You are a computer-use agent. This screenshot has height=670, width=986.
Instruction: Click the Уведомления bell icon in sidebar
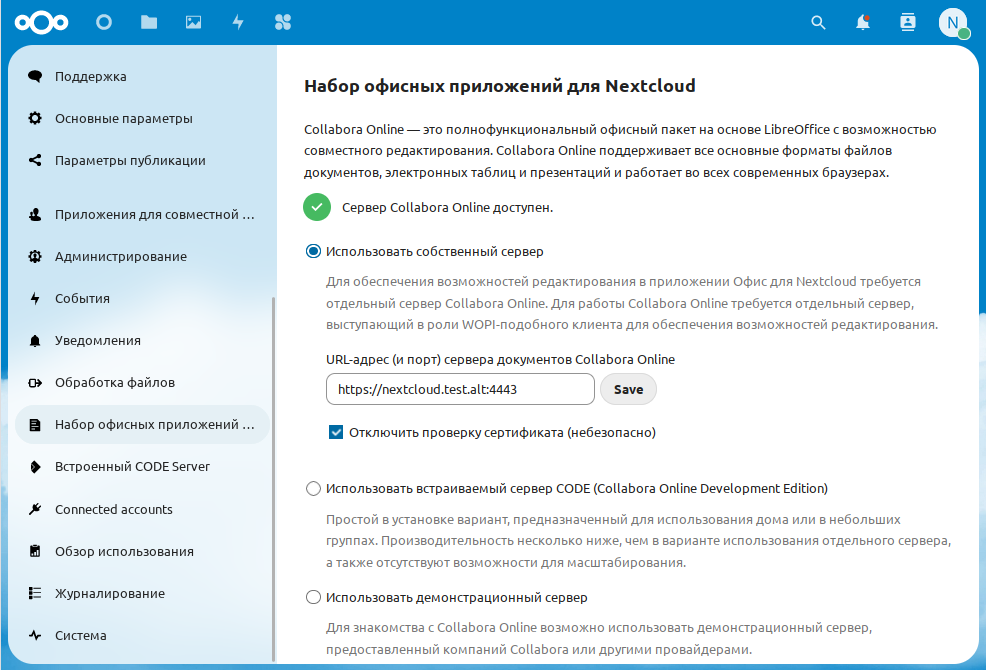tap(35, 340)
